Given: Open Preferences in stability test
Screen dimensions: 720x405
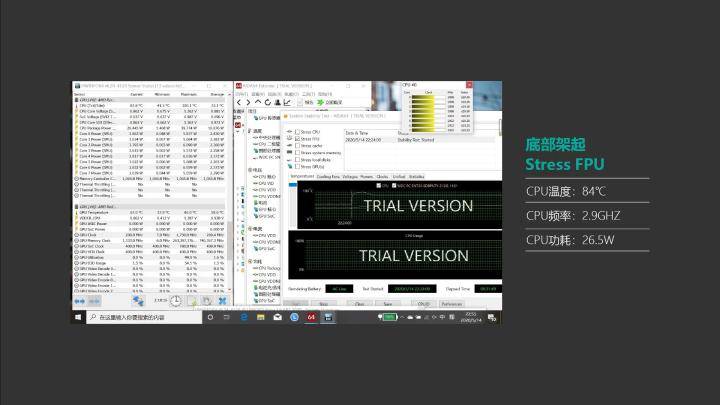Looking at the screenshot, I should point(451,304).
